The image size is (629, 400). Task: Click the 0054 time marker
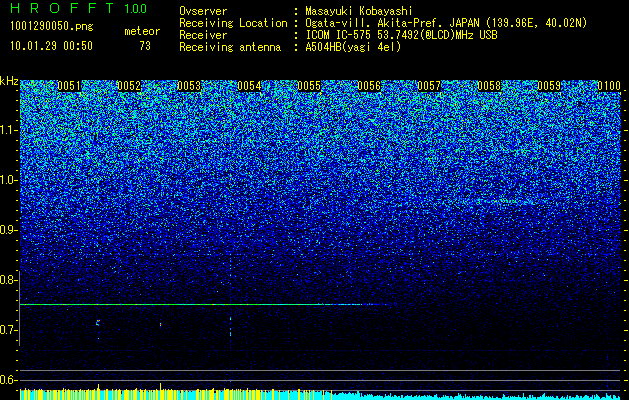coord(249,86)
